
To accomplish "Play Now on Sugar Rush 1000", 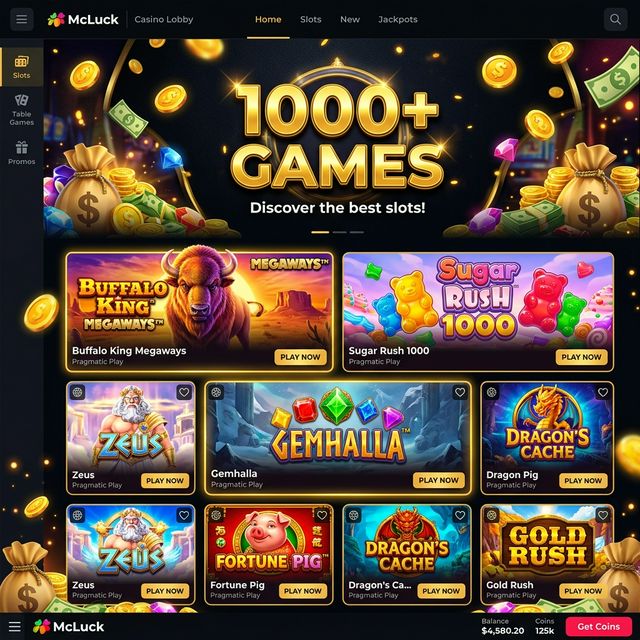I will (581, 357).
